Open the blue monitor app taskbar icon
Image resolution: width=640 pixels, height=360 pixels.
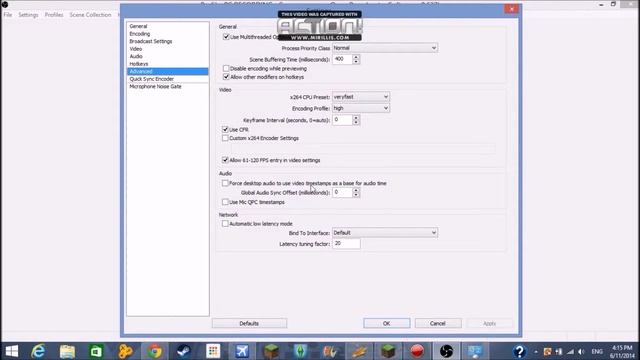tap(475, 351)
